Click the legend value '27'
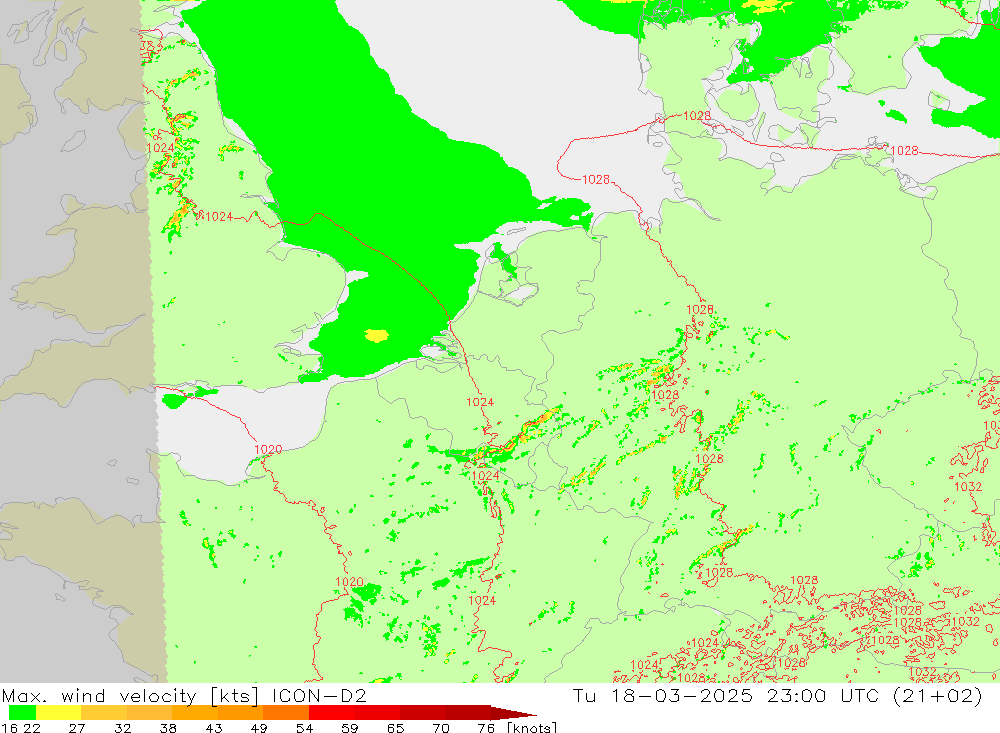 (77, 727)
